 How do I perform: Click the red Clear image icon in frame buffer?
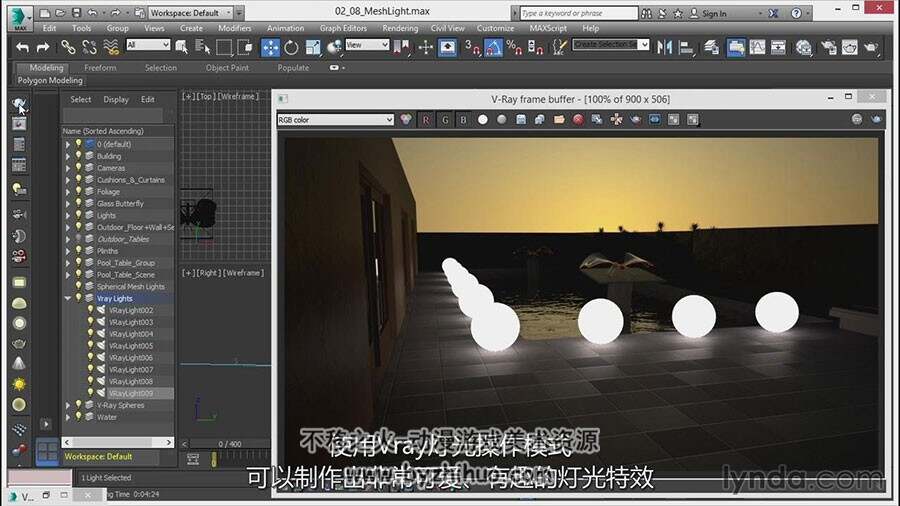[578, 119]
